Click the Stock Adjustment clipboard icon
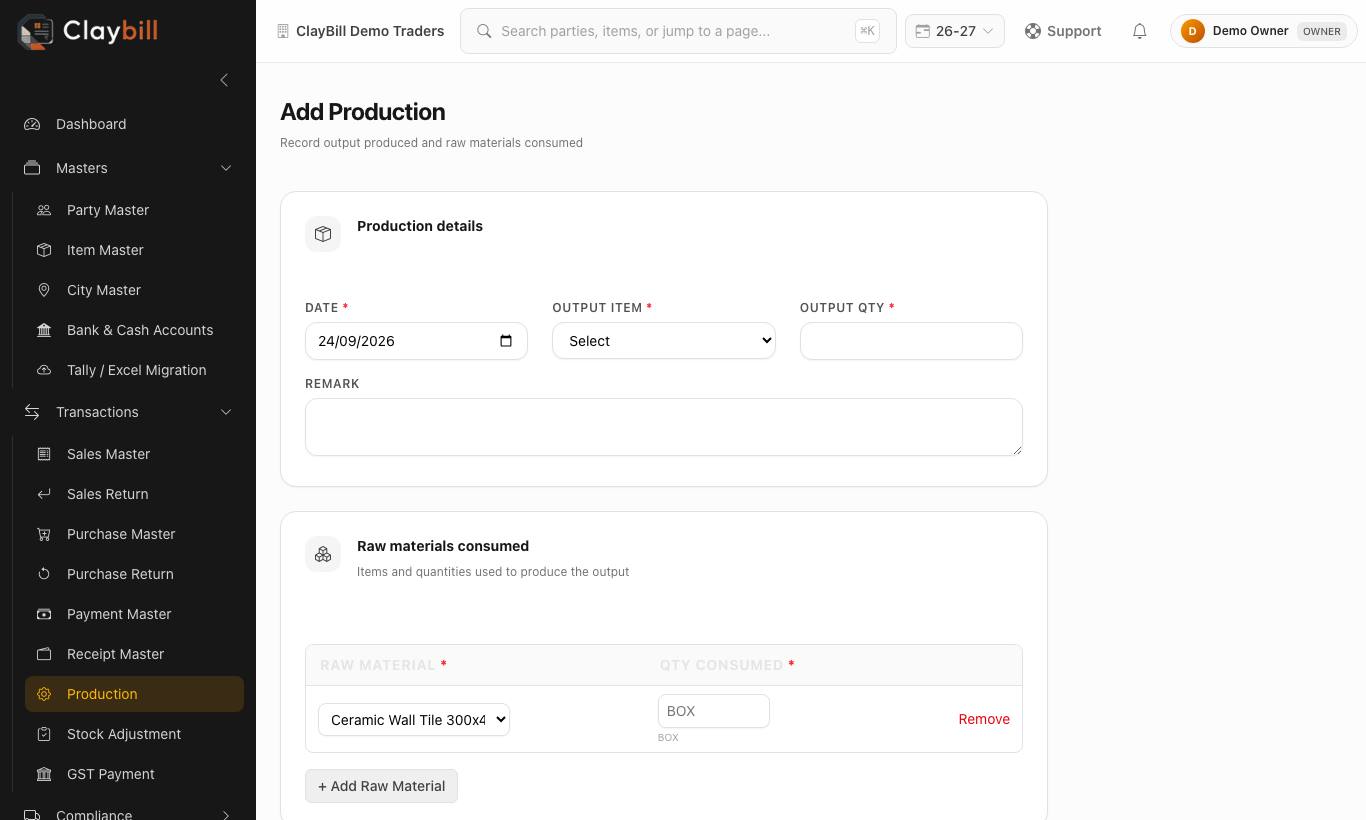Screen dimensions: 1366x820 44,734
